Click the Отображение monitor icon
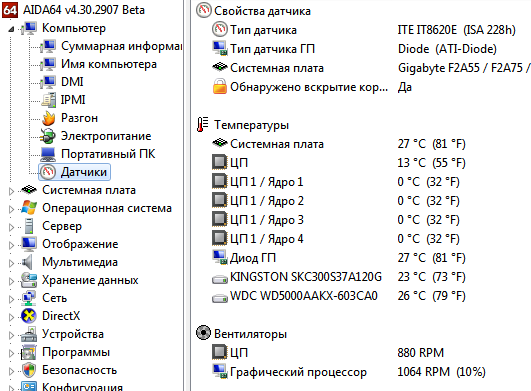Image resolution: width=531 pixels, height=391 pixels. click(29, 244)
